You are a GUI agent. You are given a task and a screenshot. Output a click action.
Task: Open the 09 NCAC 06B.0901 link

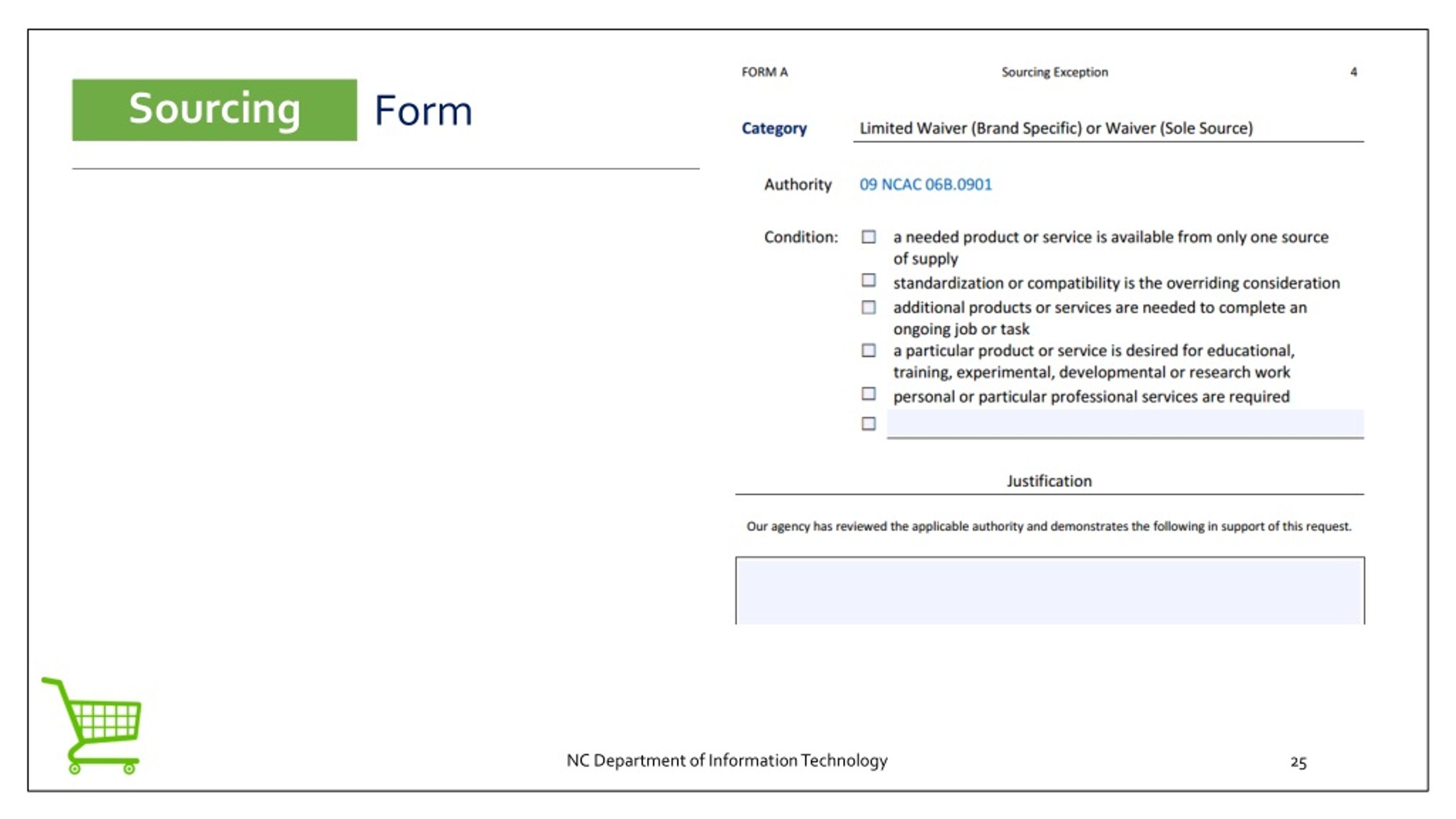click(x=925, y=184)
